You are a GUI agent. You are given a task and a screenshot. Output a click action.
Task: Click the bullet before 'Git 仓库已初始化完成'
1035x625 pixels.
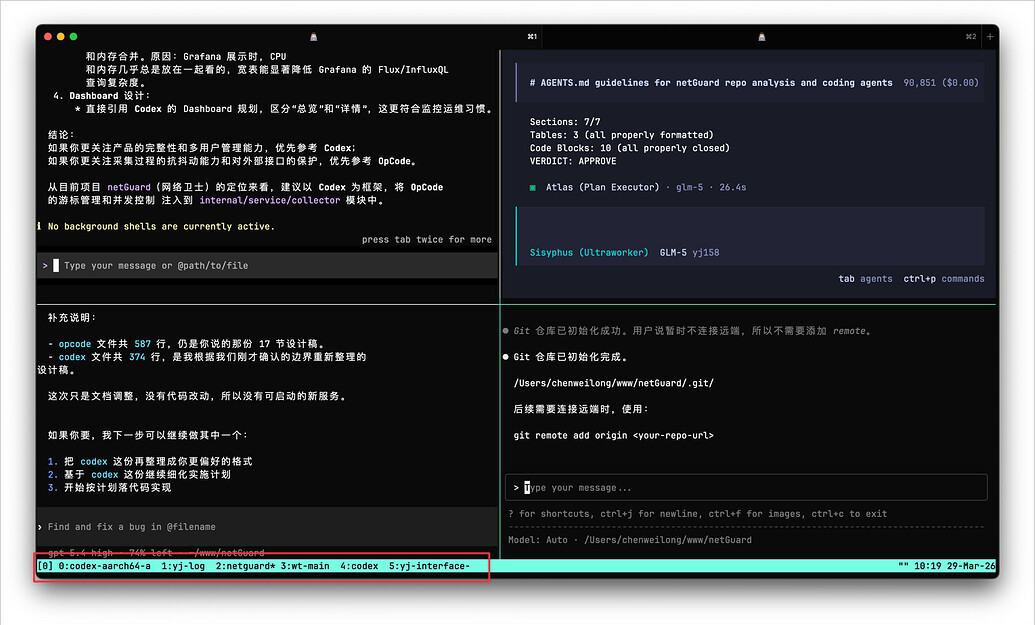pyautogui.click(x=506, y=357)
